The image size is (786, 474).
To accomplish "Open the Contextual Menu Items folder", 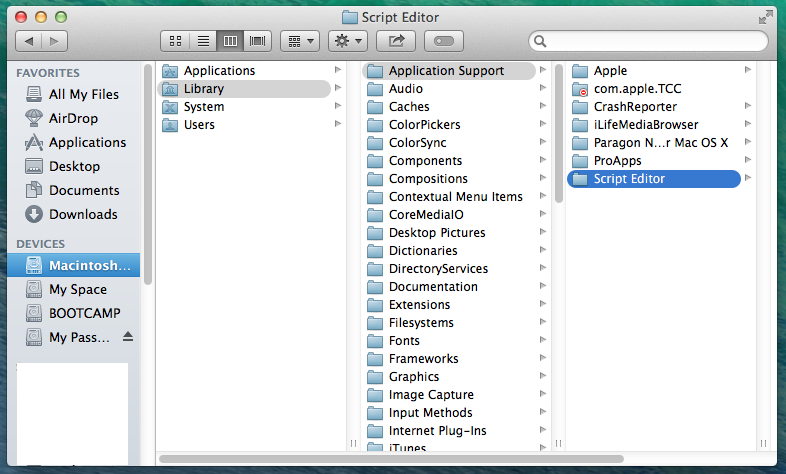I will [449, 197].
